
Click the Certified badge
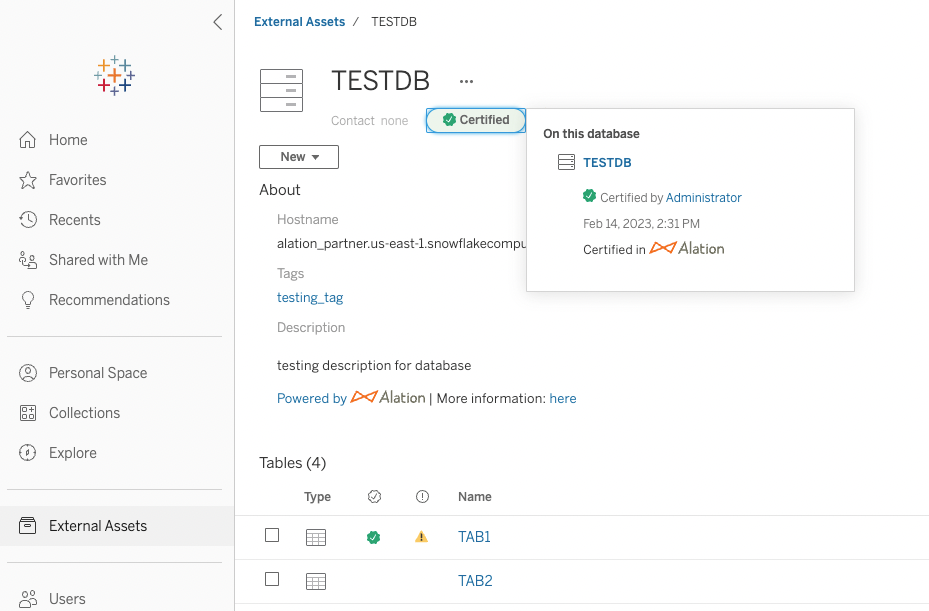[x=476, y=120]
